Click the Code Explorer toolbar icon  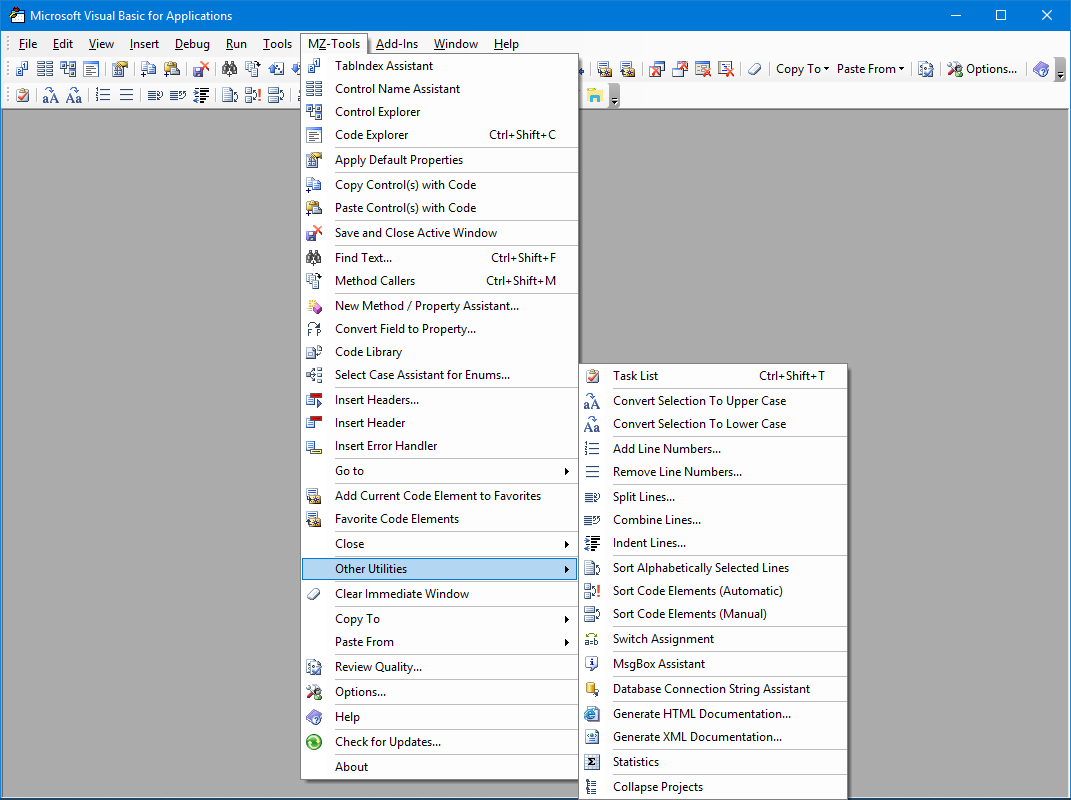tap(91, 69)
